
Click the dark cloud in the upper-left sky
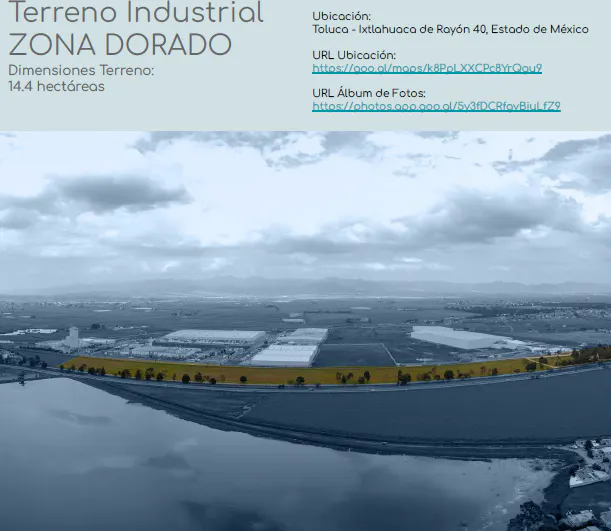[121, 193]
